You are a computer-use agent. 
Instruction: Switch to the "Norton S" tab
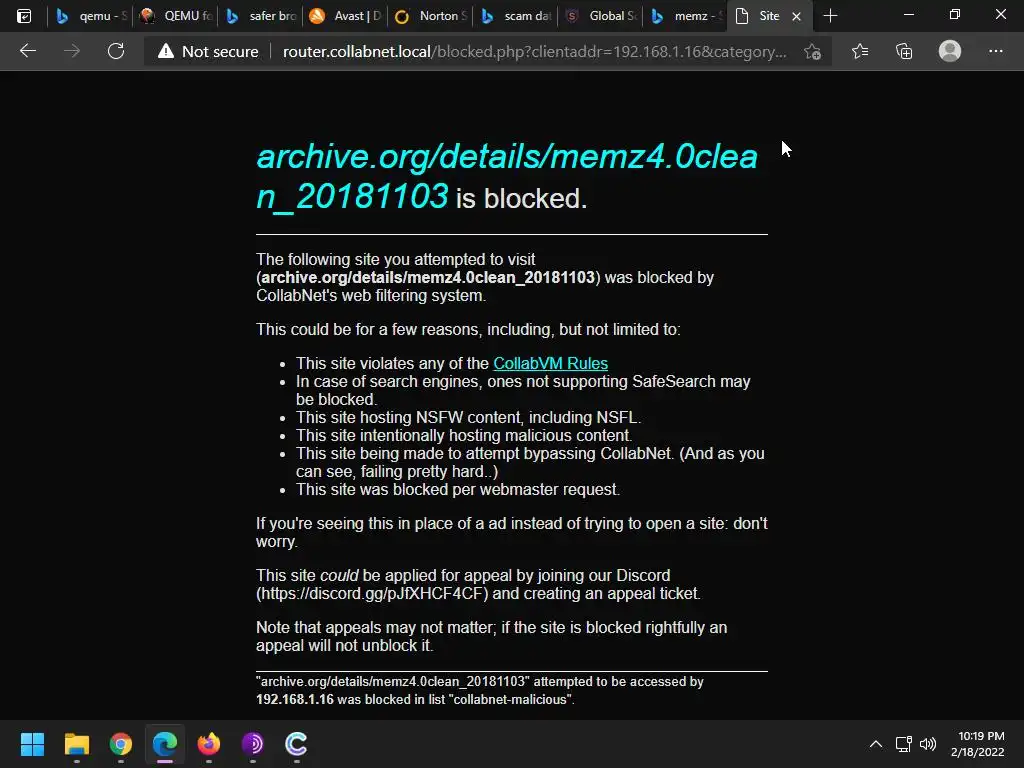[430, 16]
